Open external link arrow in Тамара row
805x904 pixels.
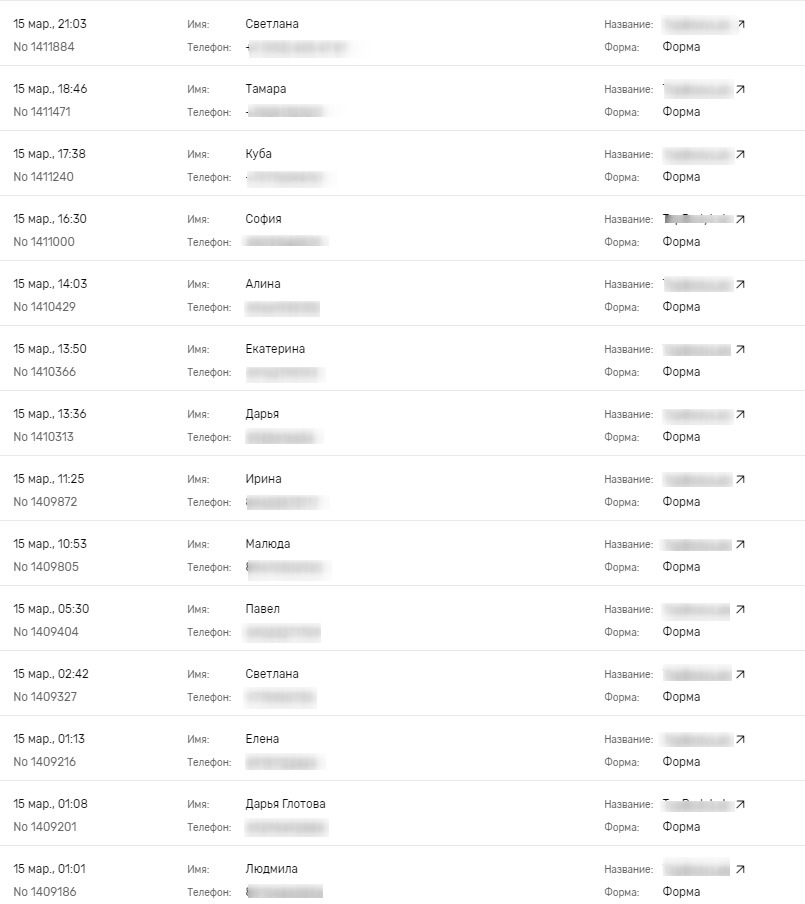coord(740,89)
